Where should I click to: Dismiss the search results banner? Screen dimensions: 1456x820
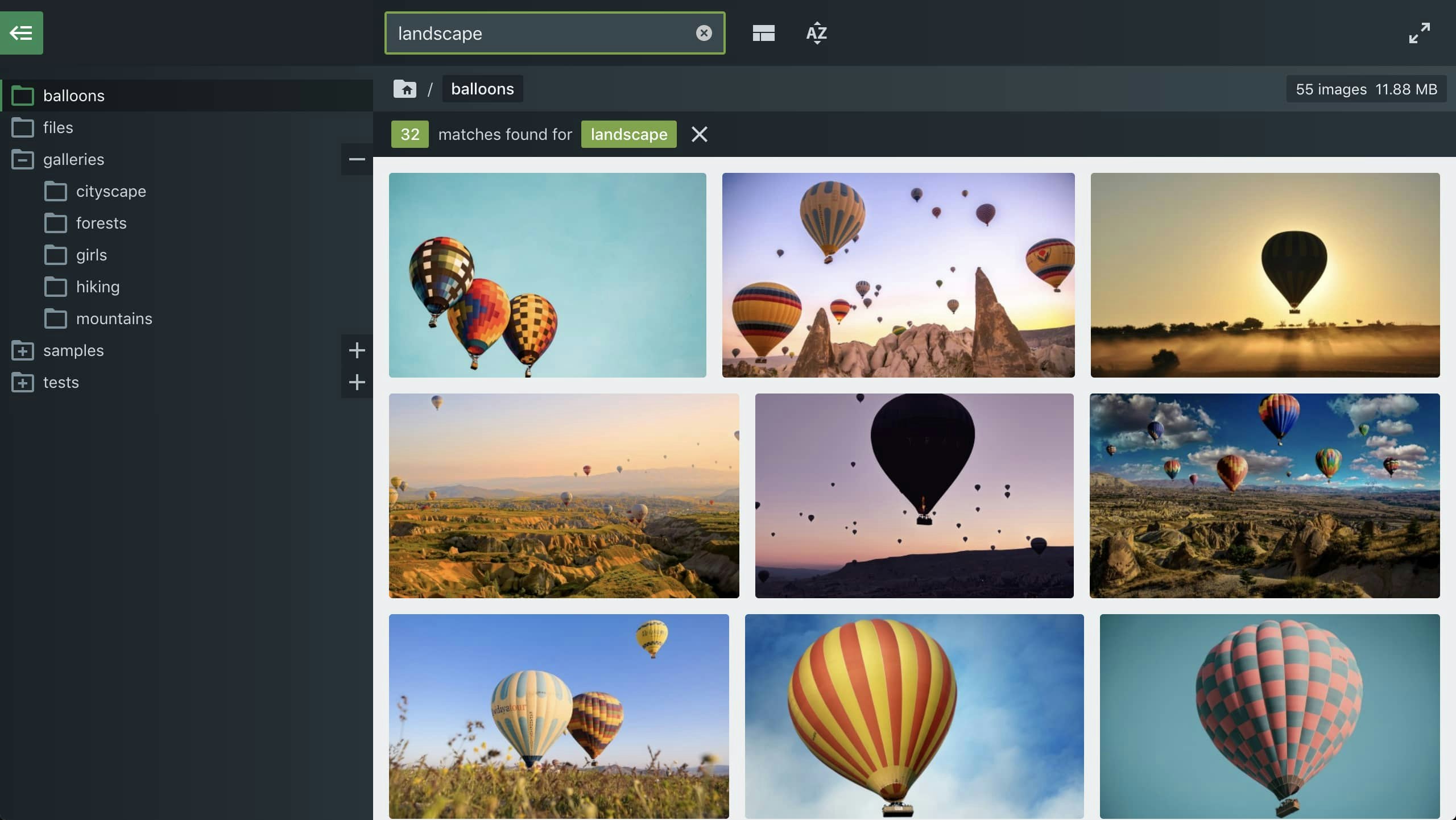tap(699, 134)
